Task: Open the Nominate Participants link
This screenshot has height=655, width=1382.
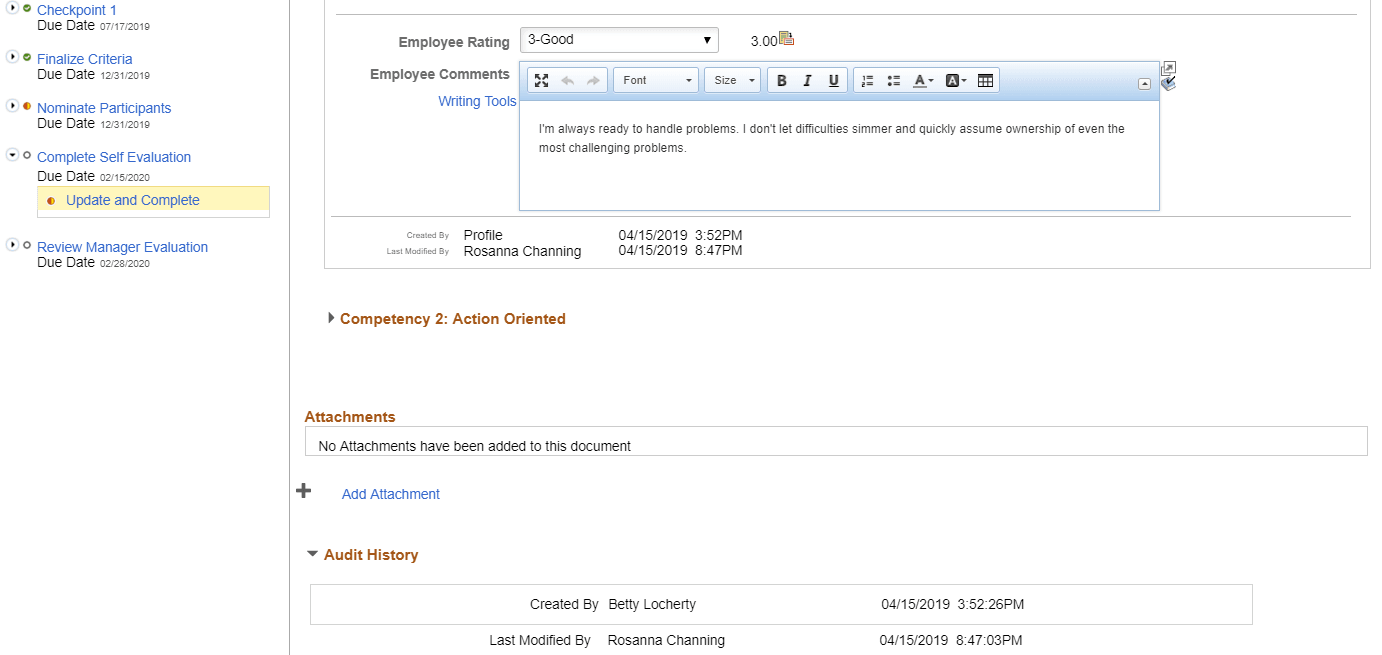Action: pos(104,108)
